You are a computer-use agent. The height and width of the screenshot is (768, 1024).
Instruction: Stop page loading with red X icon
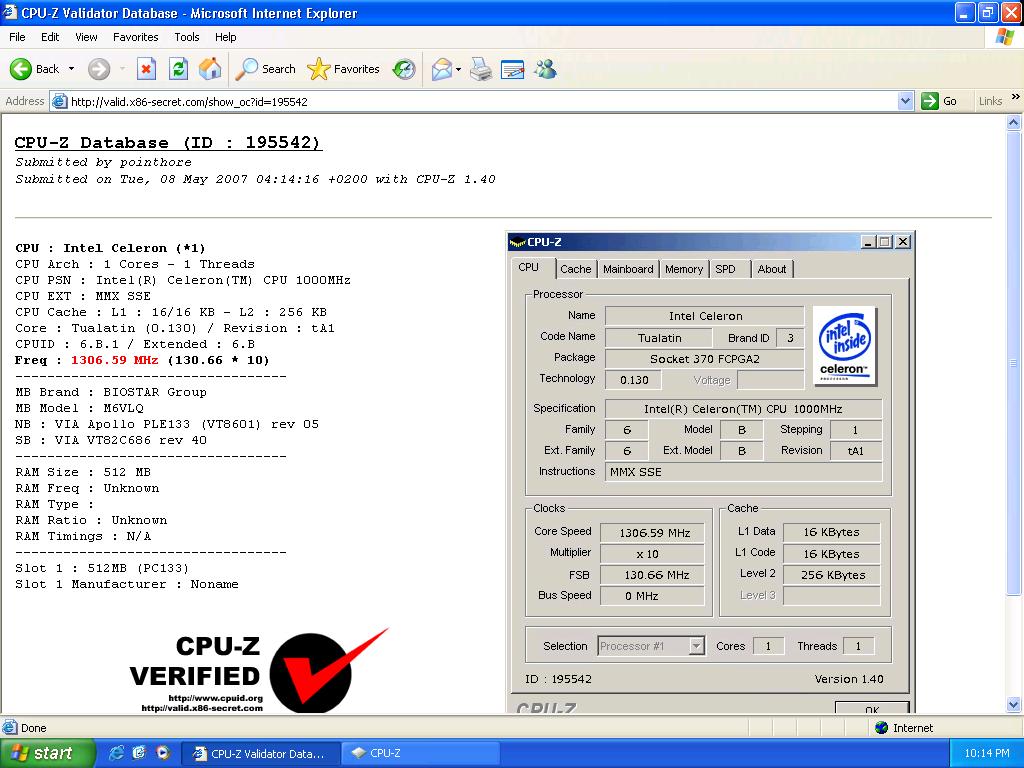[x=146, y=69]
